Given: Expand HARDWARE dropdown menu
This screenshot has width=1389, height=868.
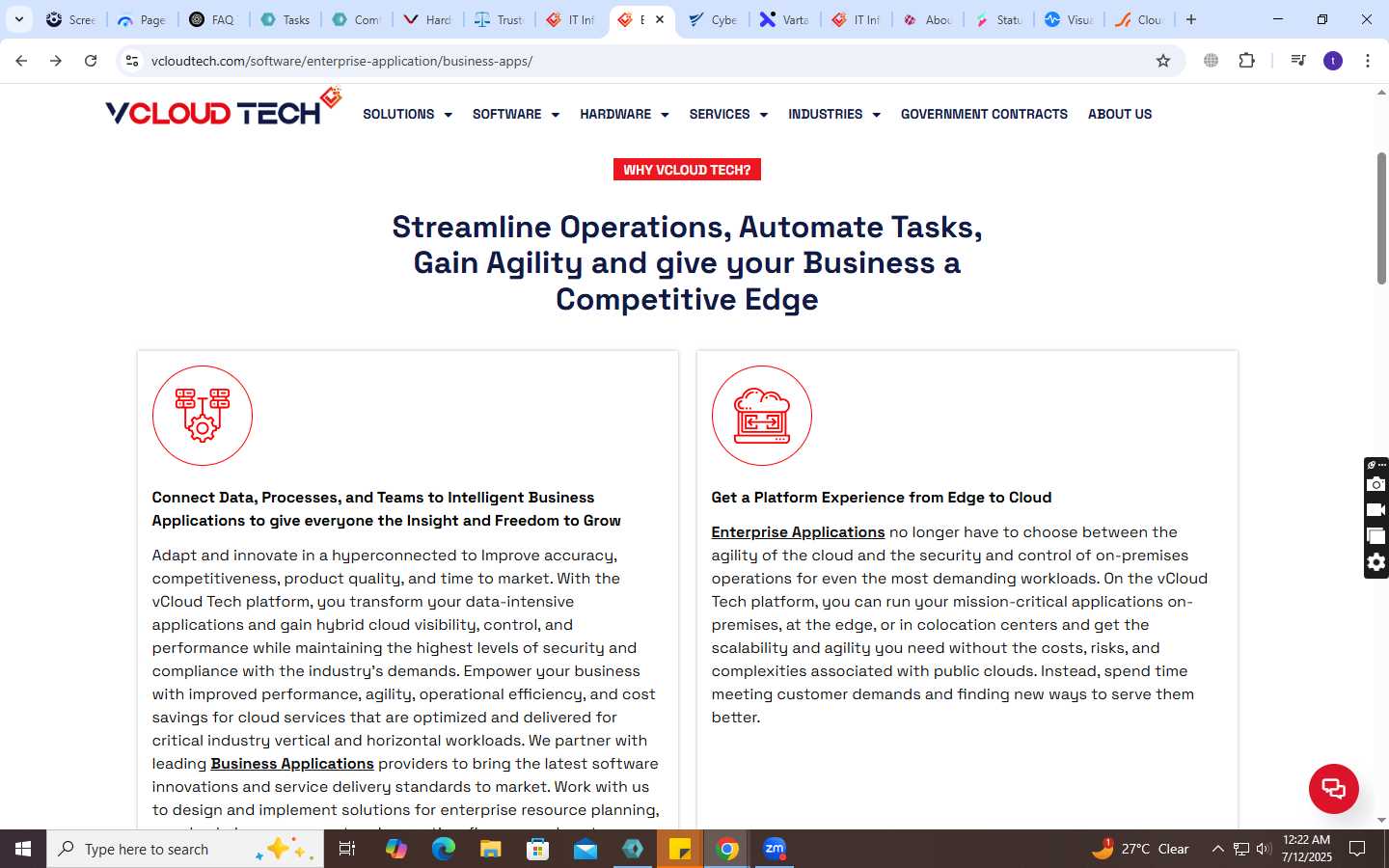Looking at the screenshot, I should pyautogui.click(x=624, y=114).
